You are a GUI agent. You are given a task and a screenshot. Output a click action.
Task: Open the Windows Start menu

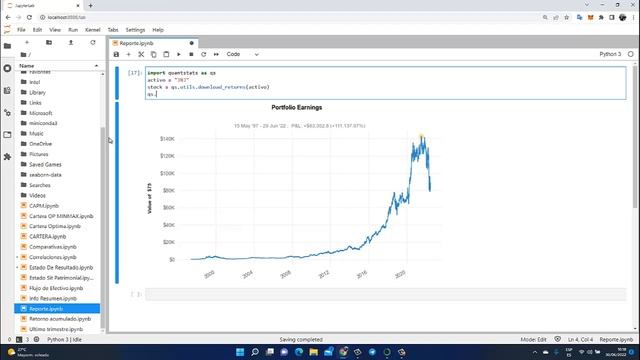coord(240,352)
